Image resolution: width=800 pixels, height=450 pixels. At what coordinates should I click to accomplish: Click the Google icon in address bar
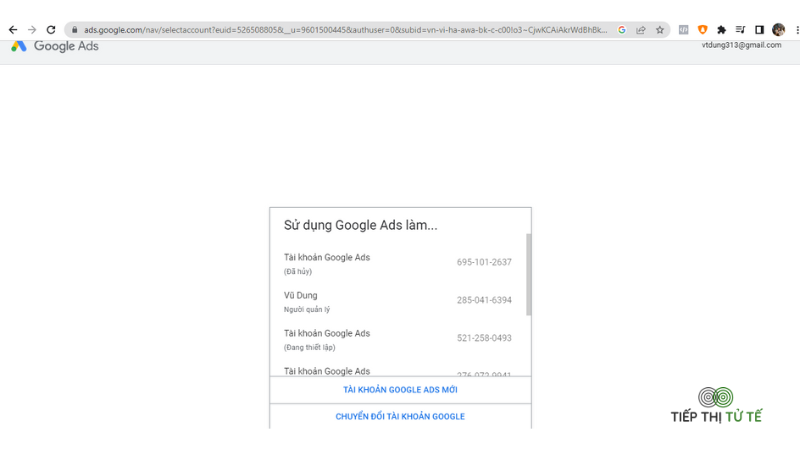pyautogui.click(x=621, y=30)
